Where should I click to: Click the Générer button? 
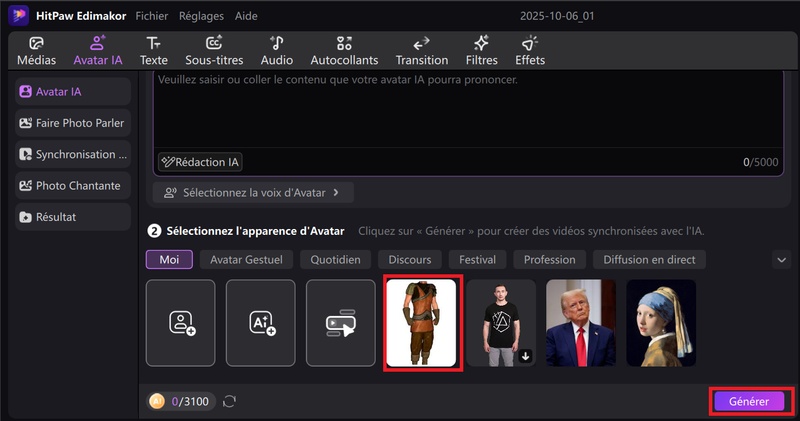(x=755, y=401)
